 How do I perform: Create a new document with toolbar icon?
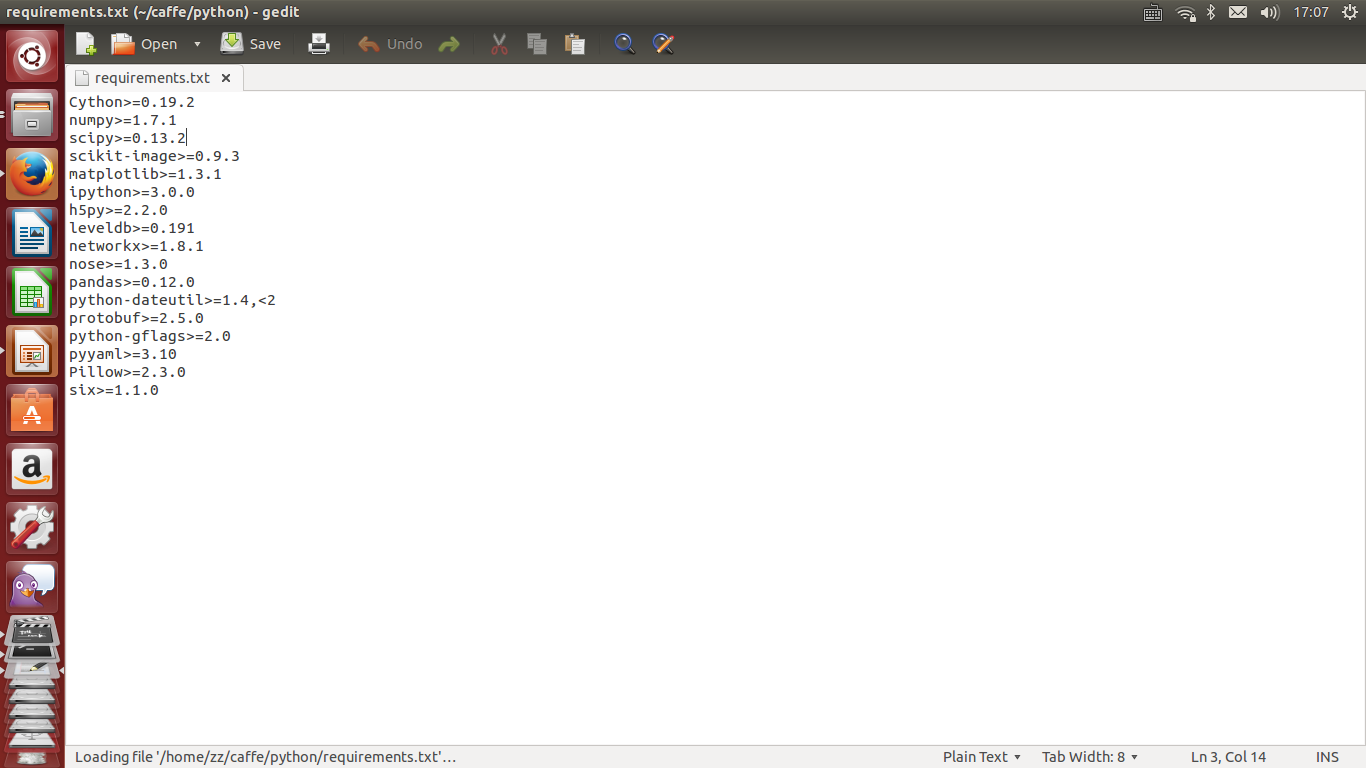click(x=86, y=44)
